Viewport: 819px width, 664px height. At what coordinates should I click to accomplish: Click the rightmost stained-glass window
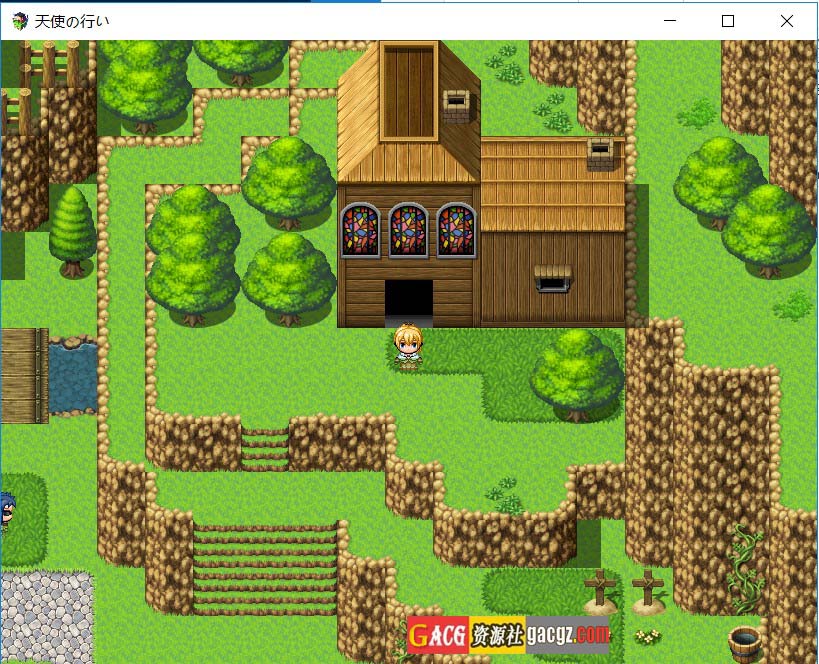456,230
